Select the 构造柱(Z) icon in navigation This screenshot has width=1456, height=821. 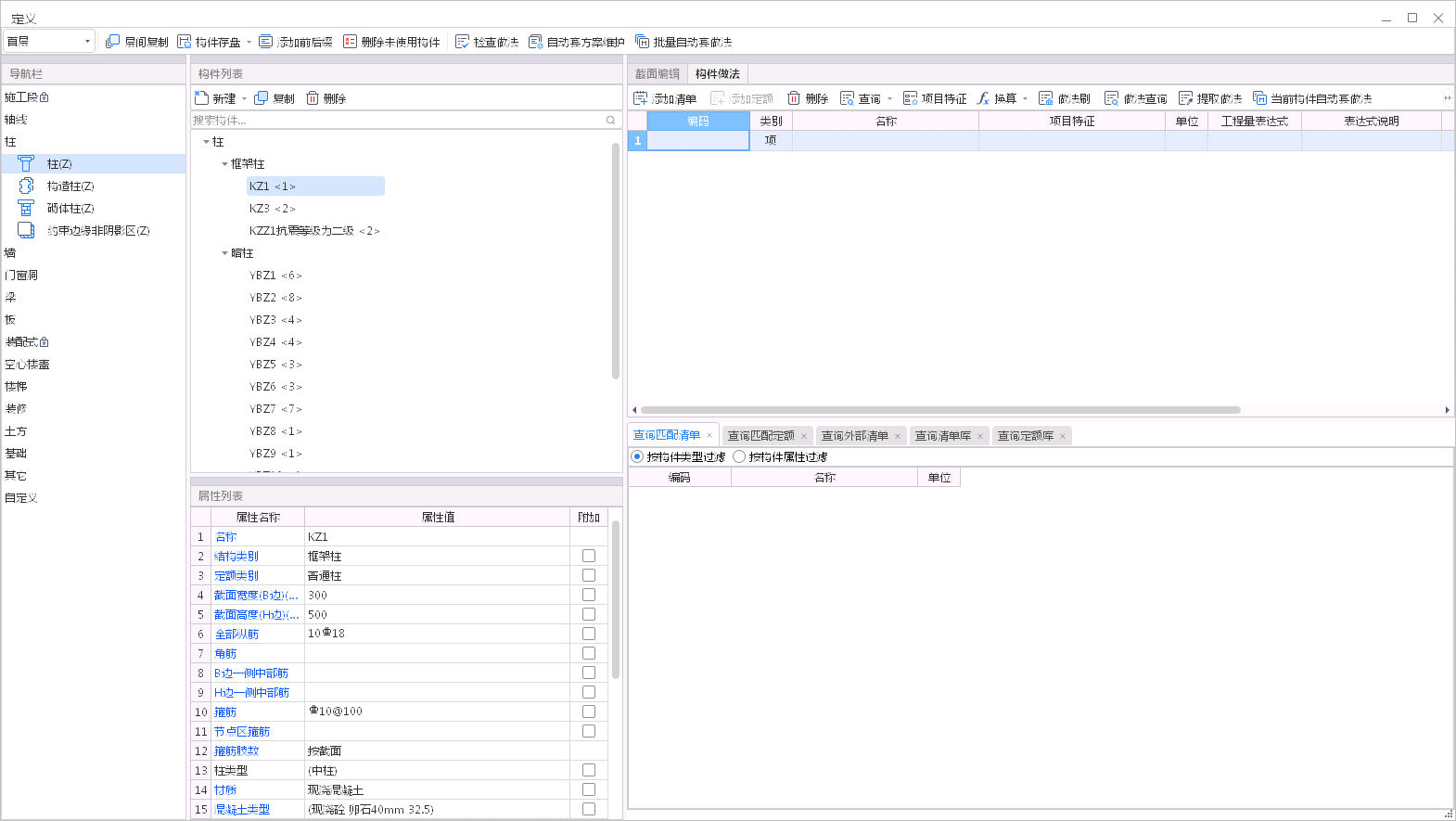(x=26, y=186)
